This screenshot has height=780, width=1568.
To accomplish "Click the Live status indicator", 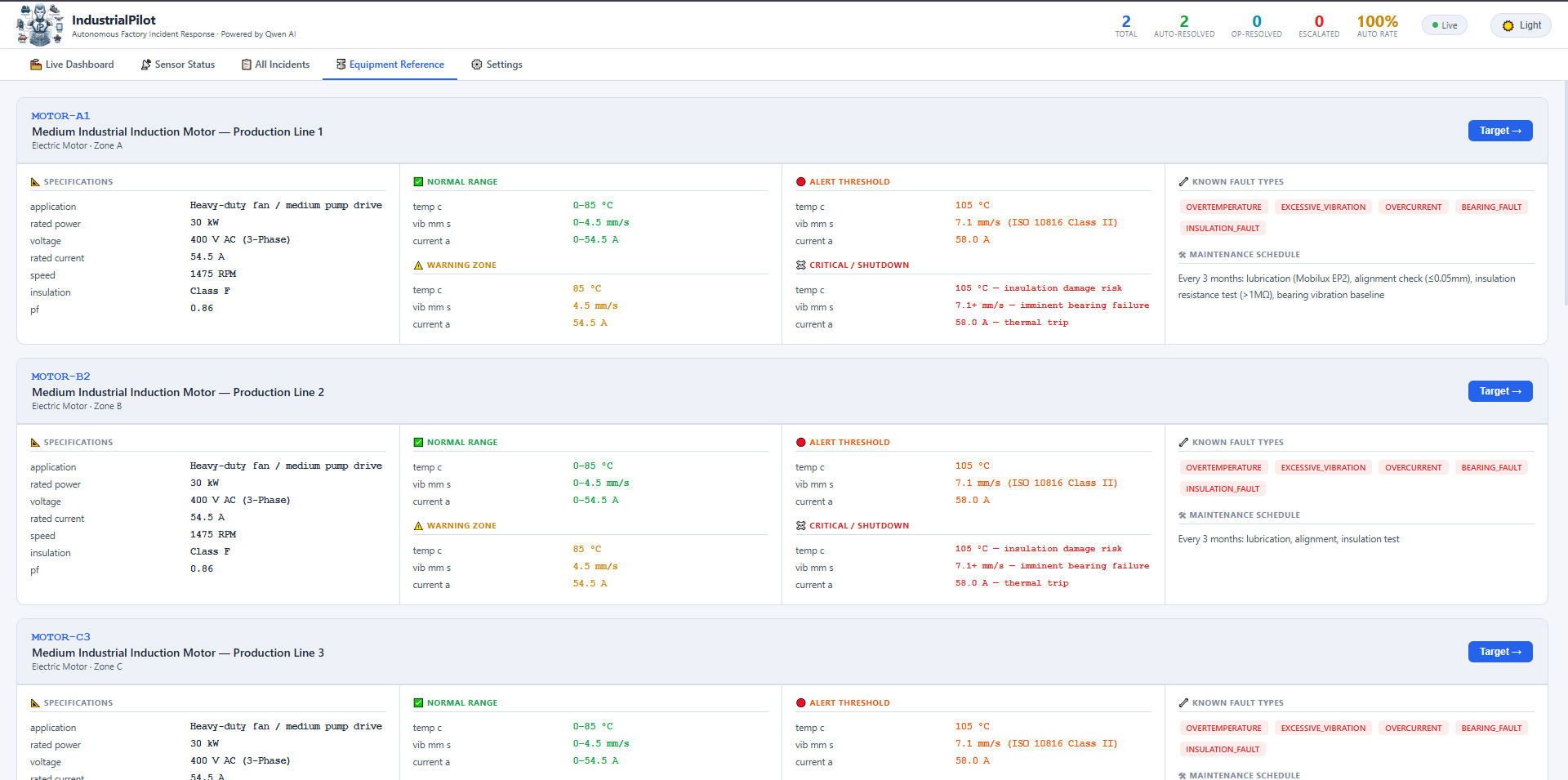I will pyautogui.click(x=1445, y=25).
